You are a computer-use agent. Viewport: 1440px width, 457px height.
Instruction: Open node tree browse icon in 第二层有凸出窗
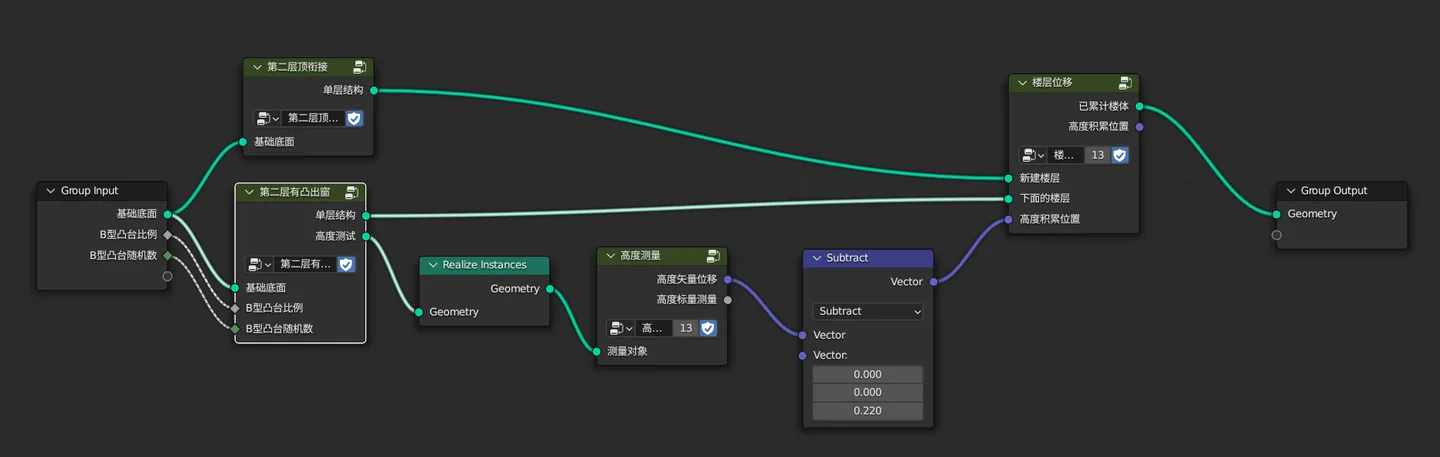pyautogui.click(x=260, y=264)
